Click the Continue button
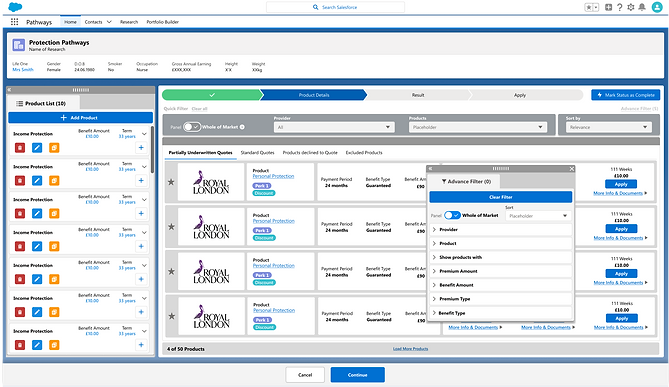 (x=358, y=375)
